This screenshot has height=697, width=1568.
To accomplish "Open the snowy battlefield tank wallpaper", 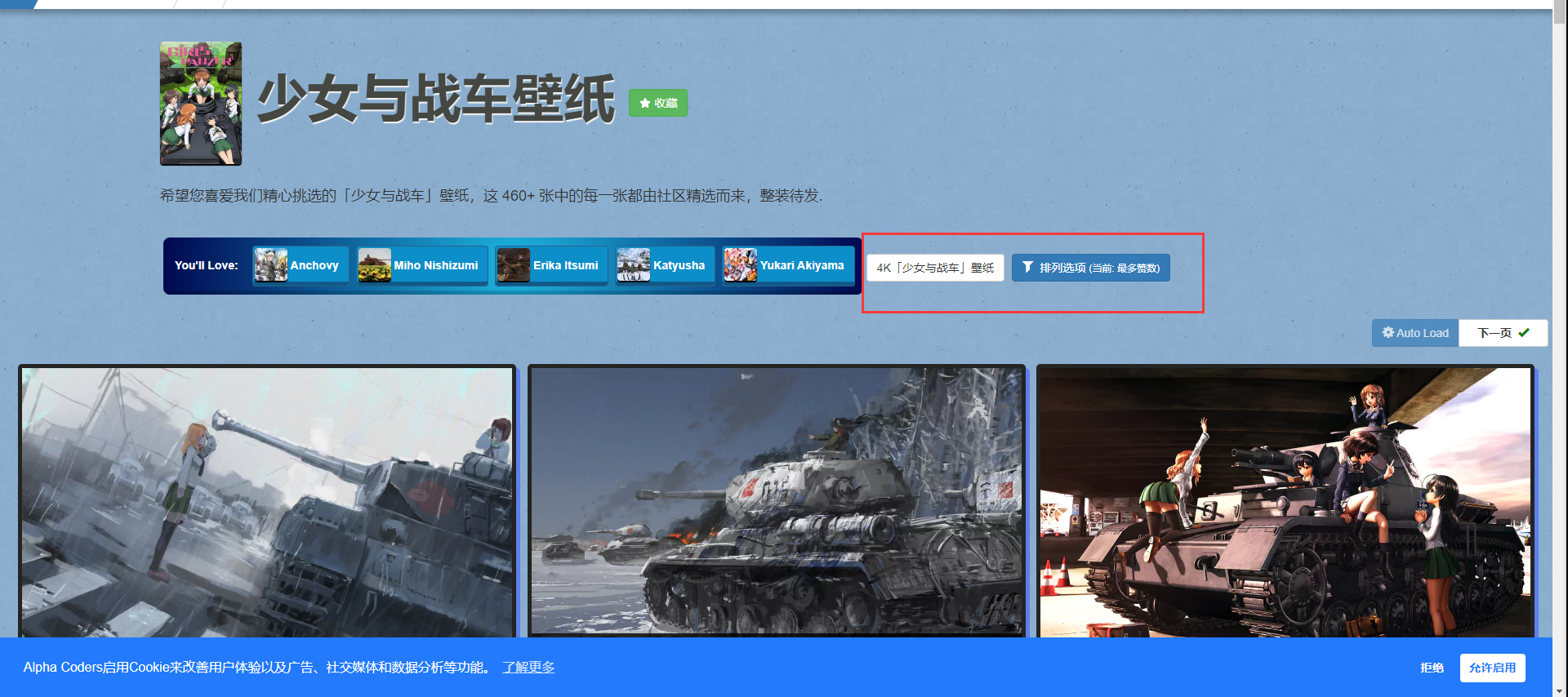I will click(777, 501).
